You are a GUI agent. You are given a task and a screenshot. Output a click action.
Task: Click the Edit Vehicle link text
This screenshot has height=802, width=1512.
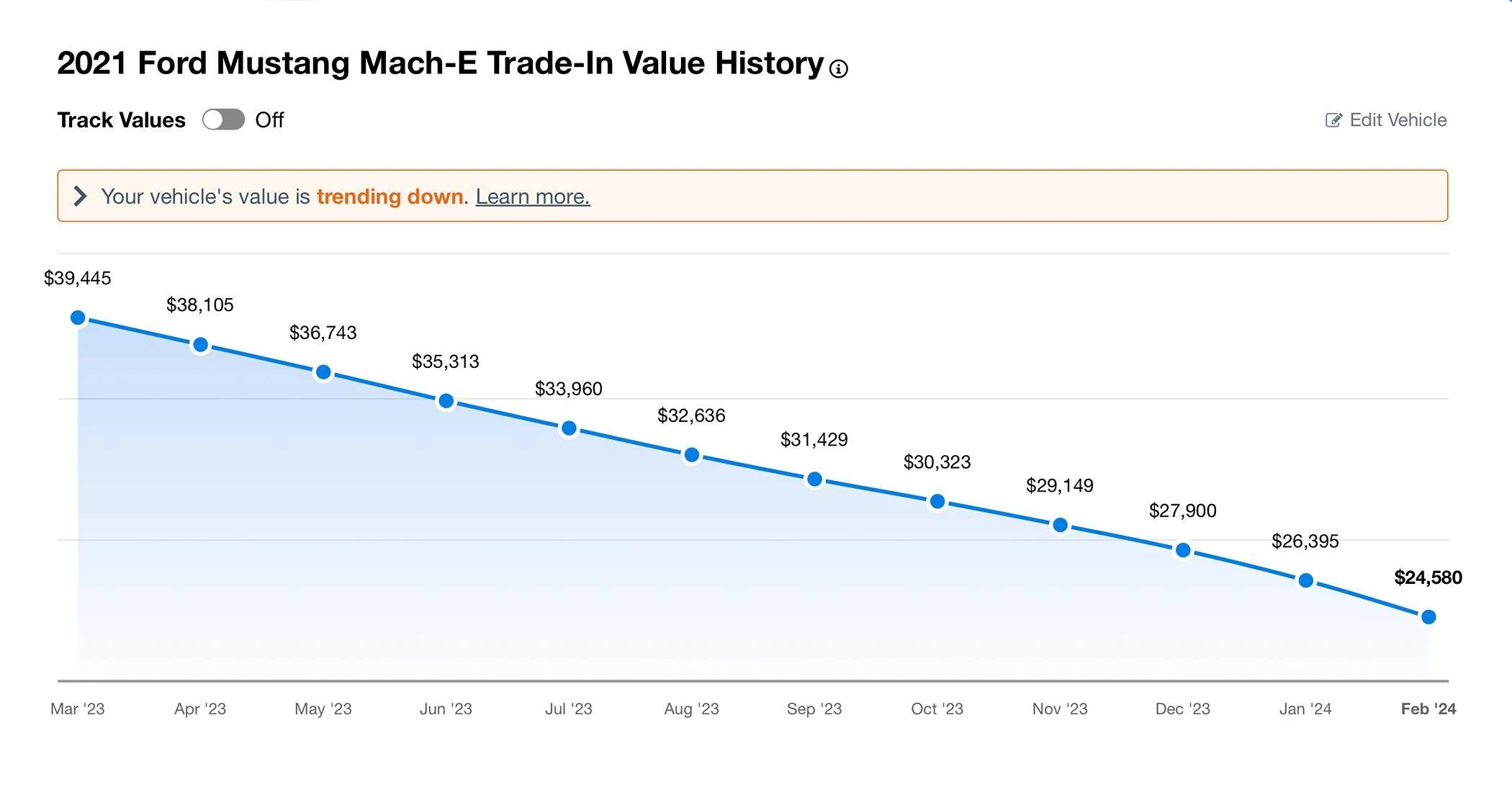pos(1398,120)
